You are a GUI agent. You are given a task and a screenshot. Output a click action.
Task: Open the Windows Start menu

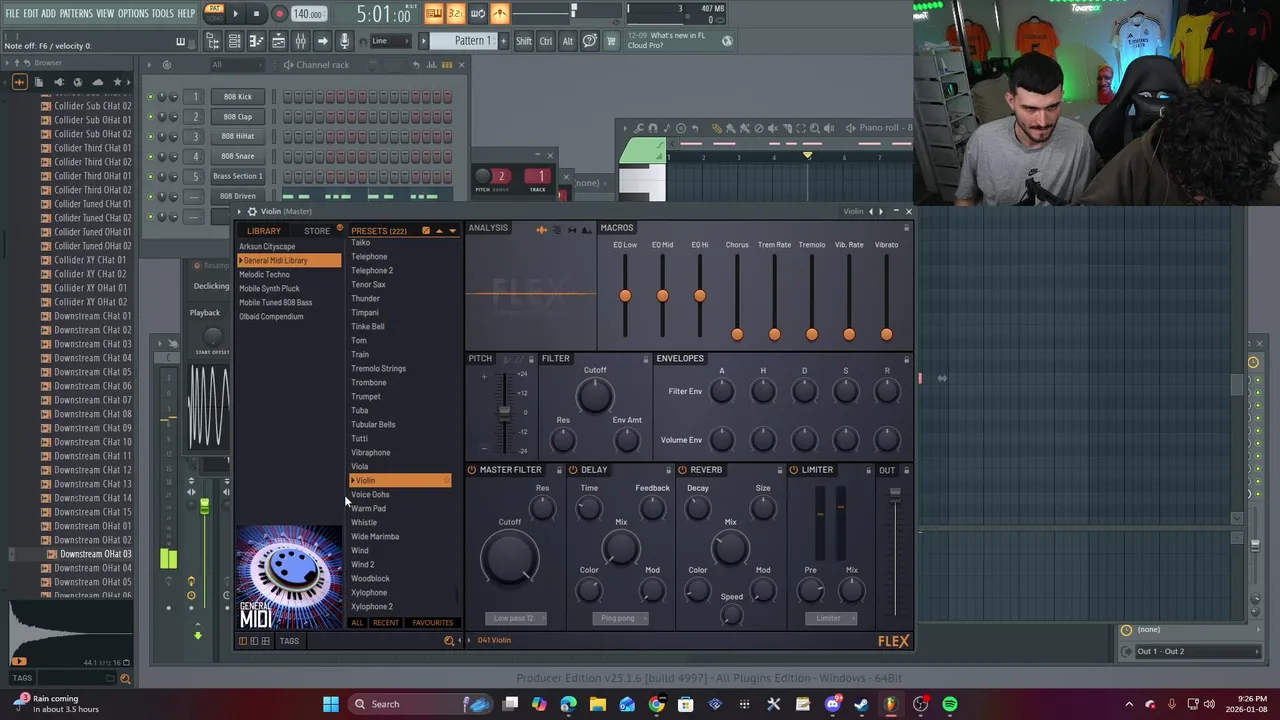click(x=331, y=704)
